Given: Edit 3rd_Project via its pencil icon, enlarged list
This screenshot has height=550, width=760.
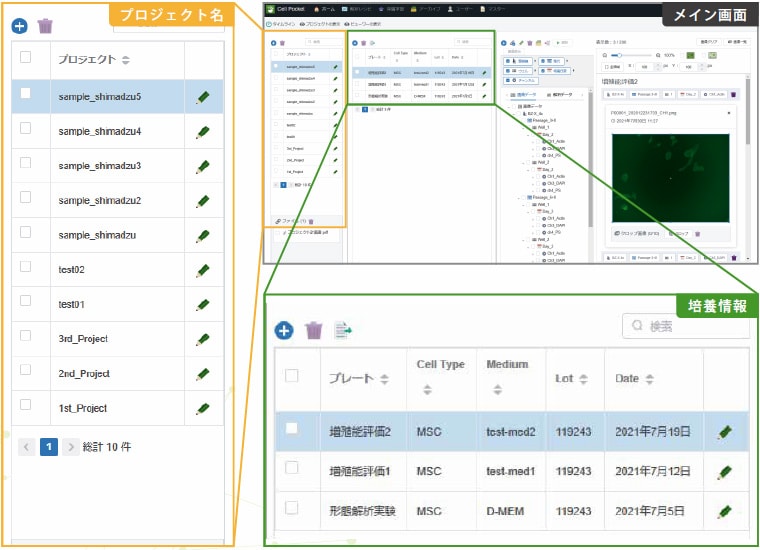Looking at the screenshot, I should (203, 339).
